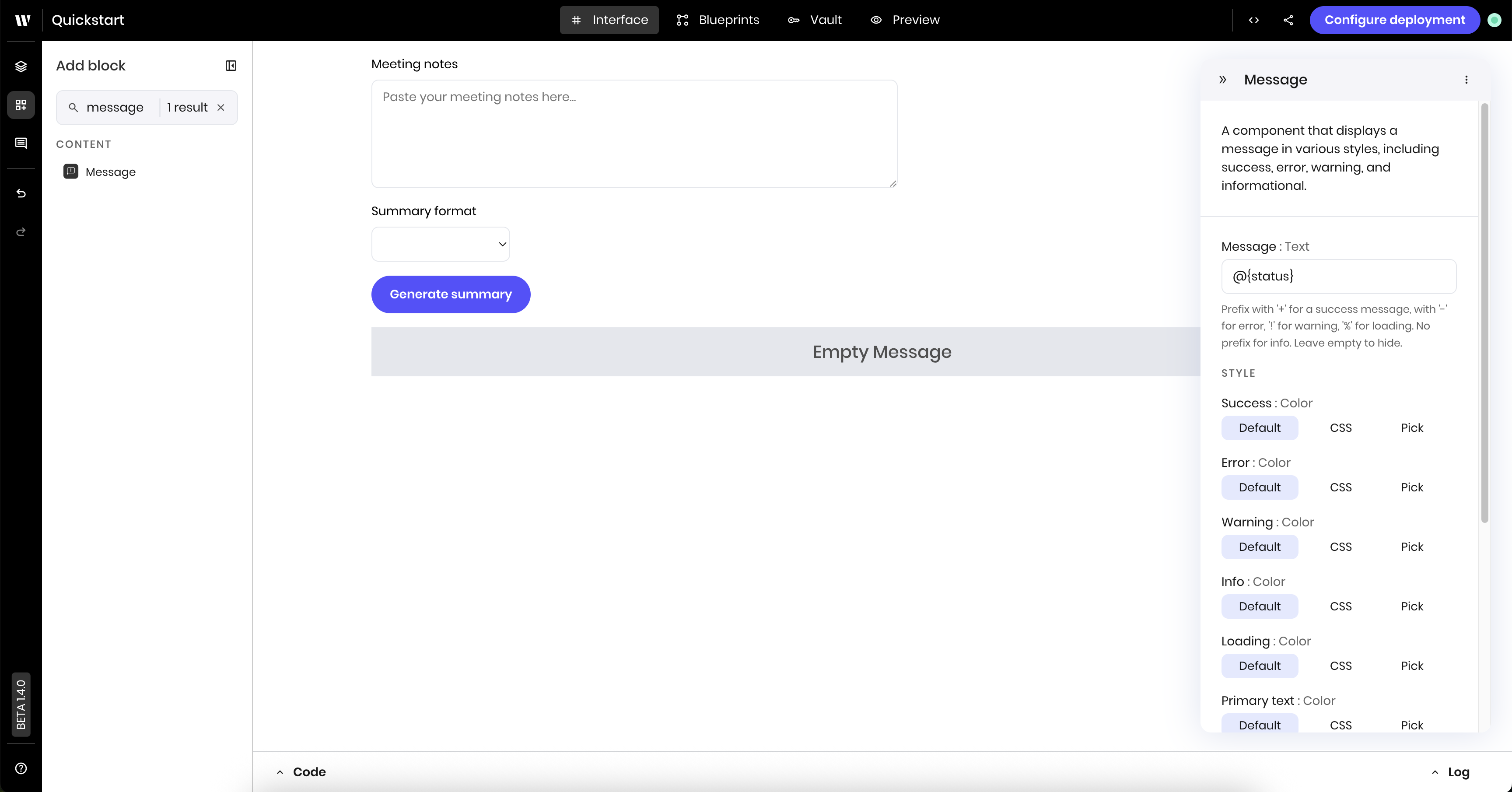This screenshot has width=1512, height=792.
Task: Switch to the Preview tab
Action: tap(904, 20)
